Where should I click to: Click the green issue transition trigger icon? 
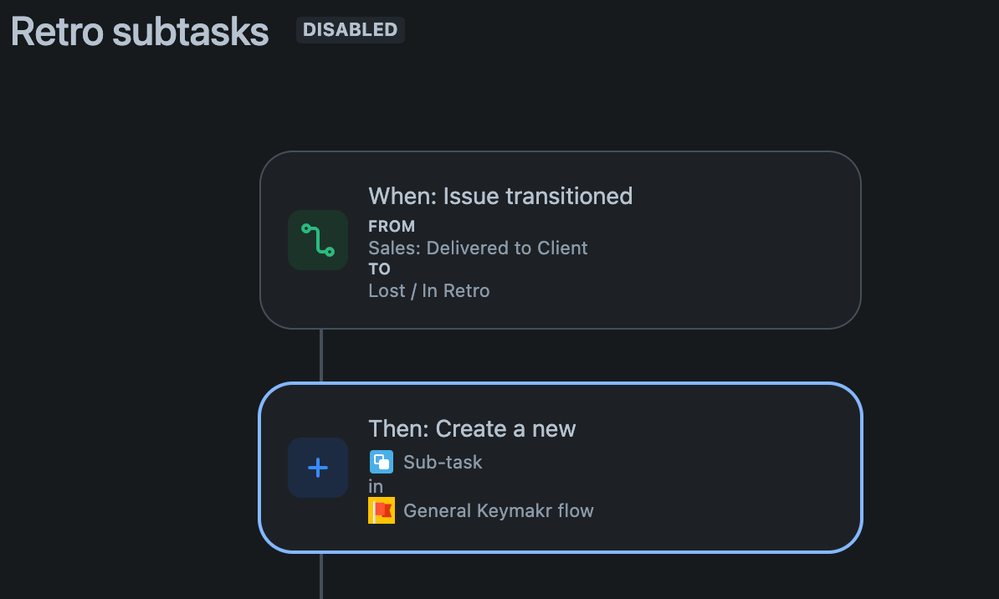317,240
